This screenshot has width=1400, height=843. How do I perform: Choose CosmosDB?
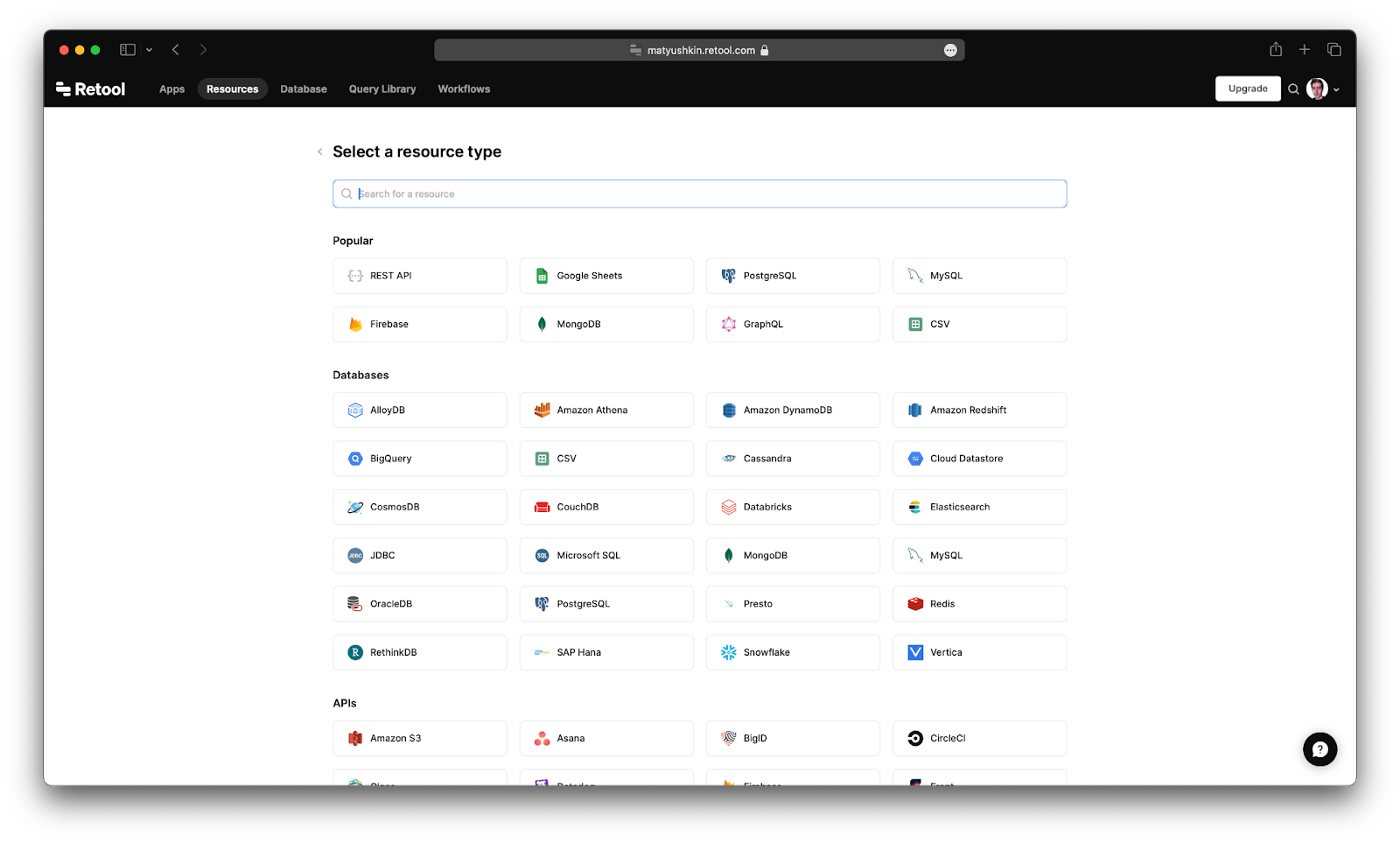(x=420, y=507)
